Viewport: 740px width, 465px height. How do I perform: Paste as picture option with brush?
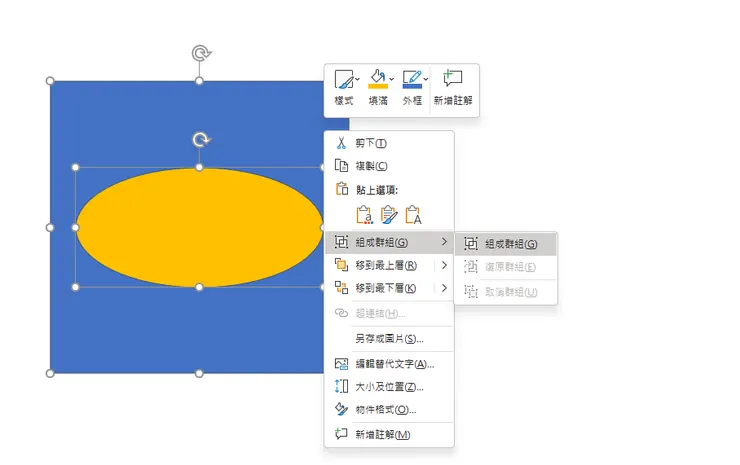(x=389, y=215)
